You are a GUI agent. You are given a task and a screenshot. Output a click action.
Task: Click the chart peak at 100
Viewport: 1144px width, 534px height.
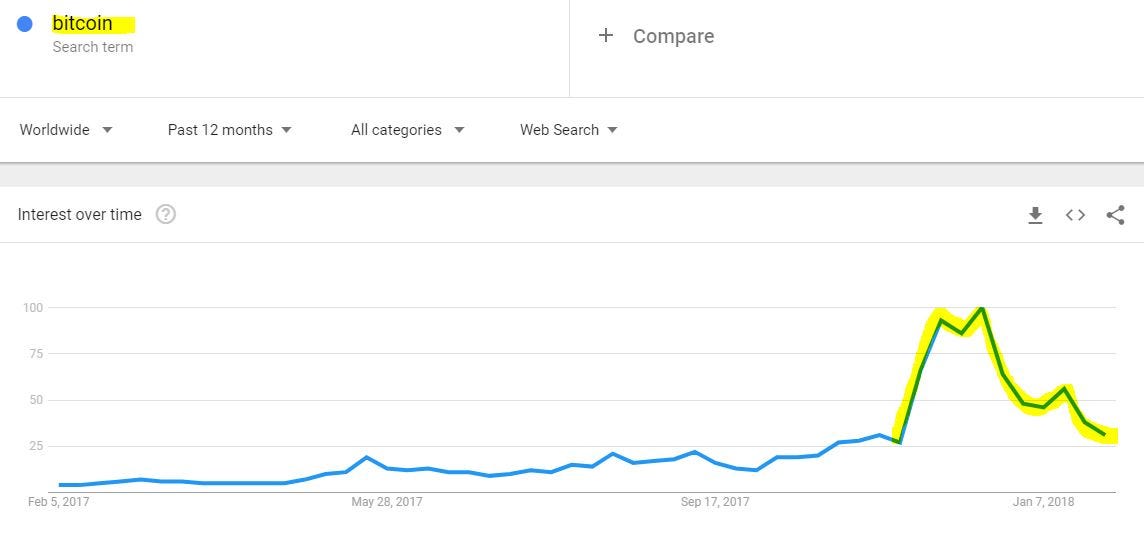(982, 309)
